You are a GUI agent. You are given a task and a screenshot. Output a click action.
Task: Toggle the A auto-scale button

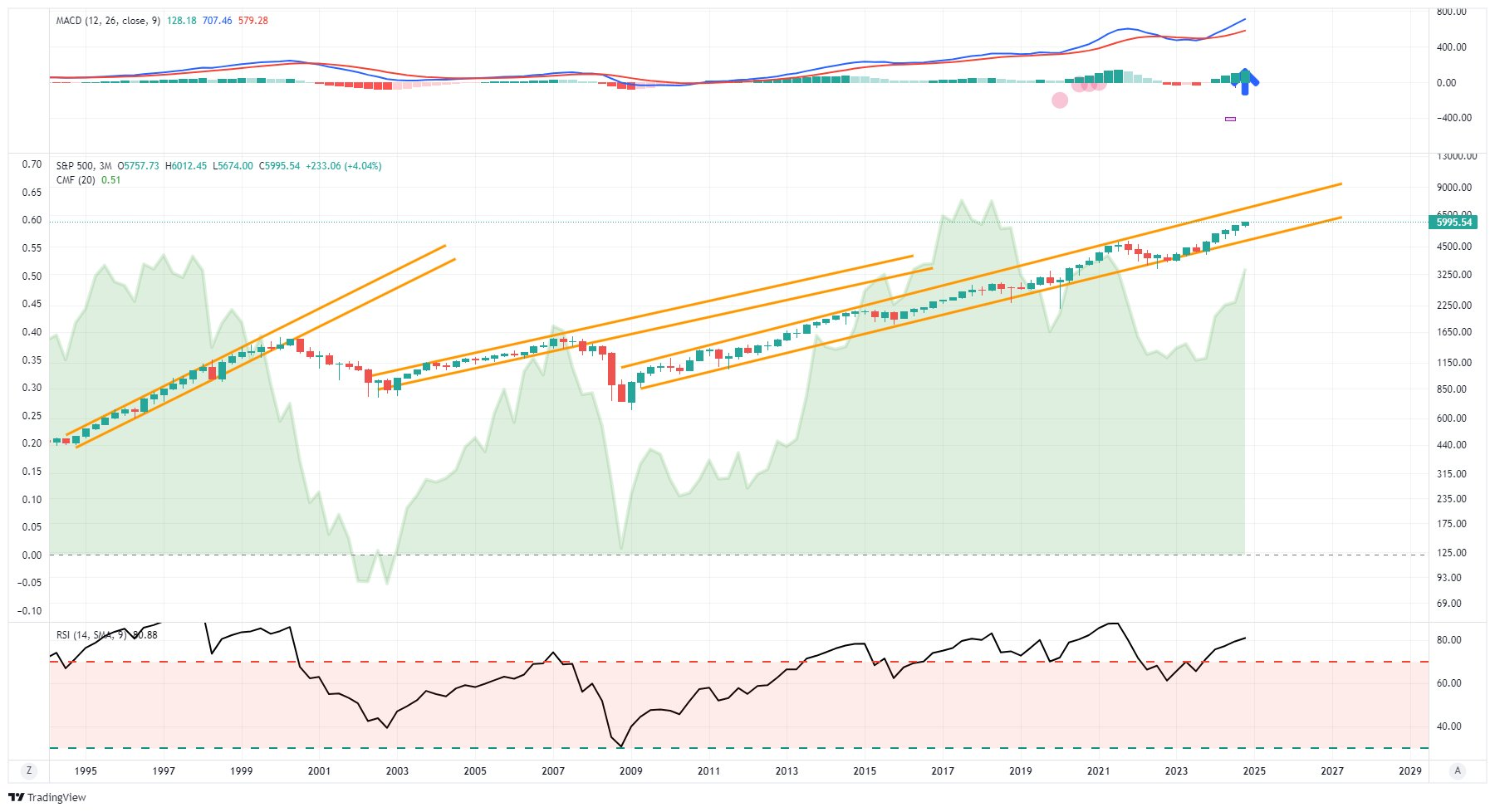pos(1457,770)
